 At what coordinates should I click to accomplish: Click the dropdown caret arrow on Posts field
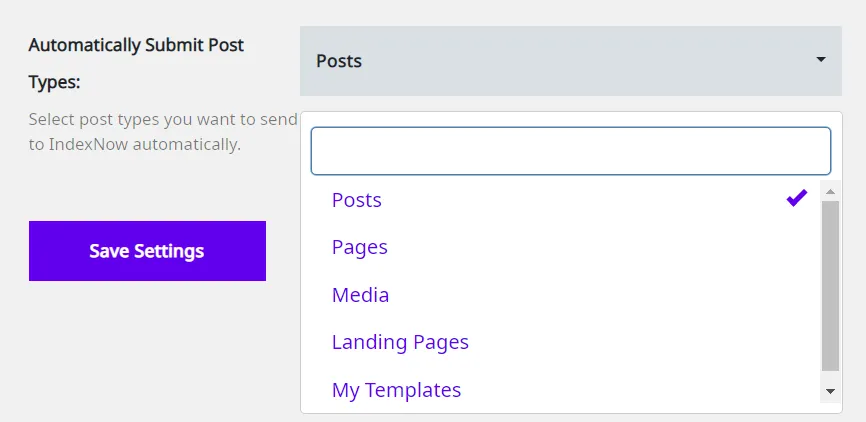click(821, 60)
